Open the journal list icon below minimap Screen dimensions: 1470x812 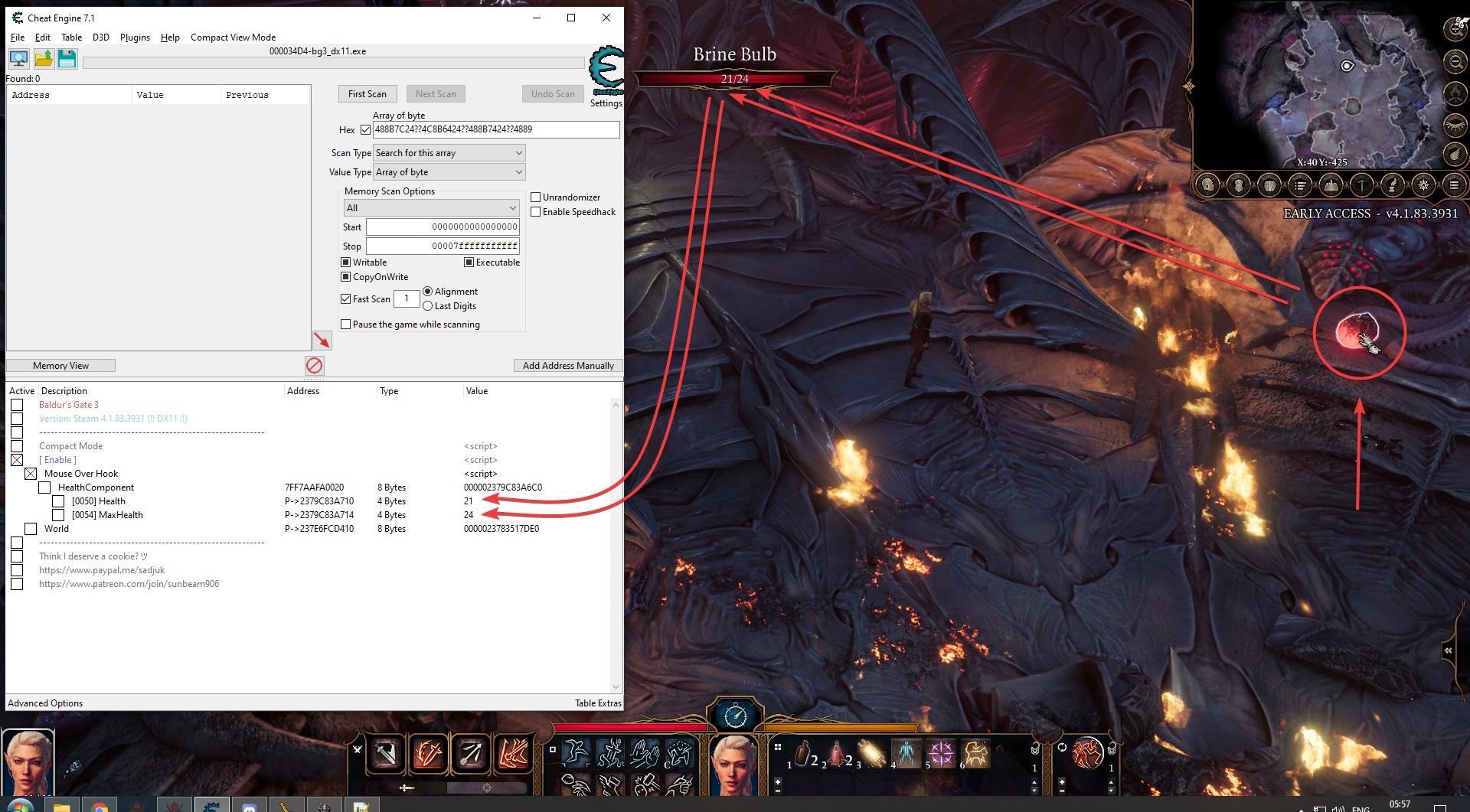(1300, 184)
